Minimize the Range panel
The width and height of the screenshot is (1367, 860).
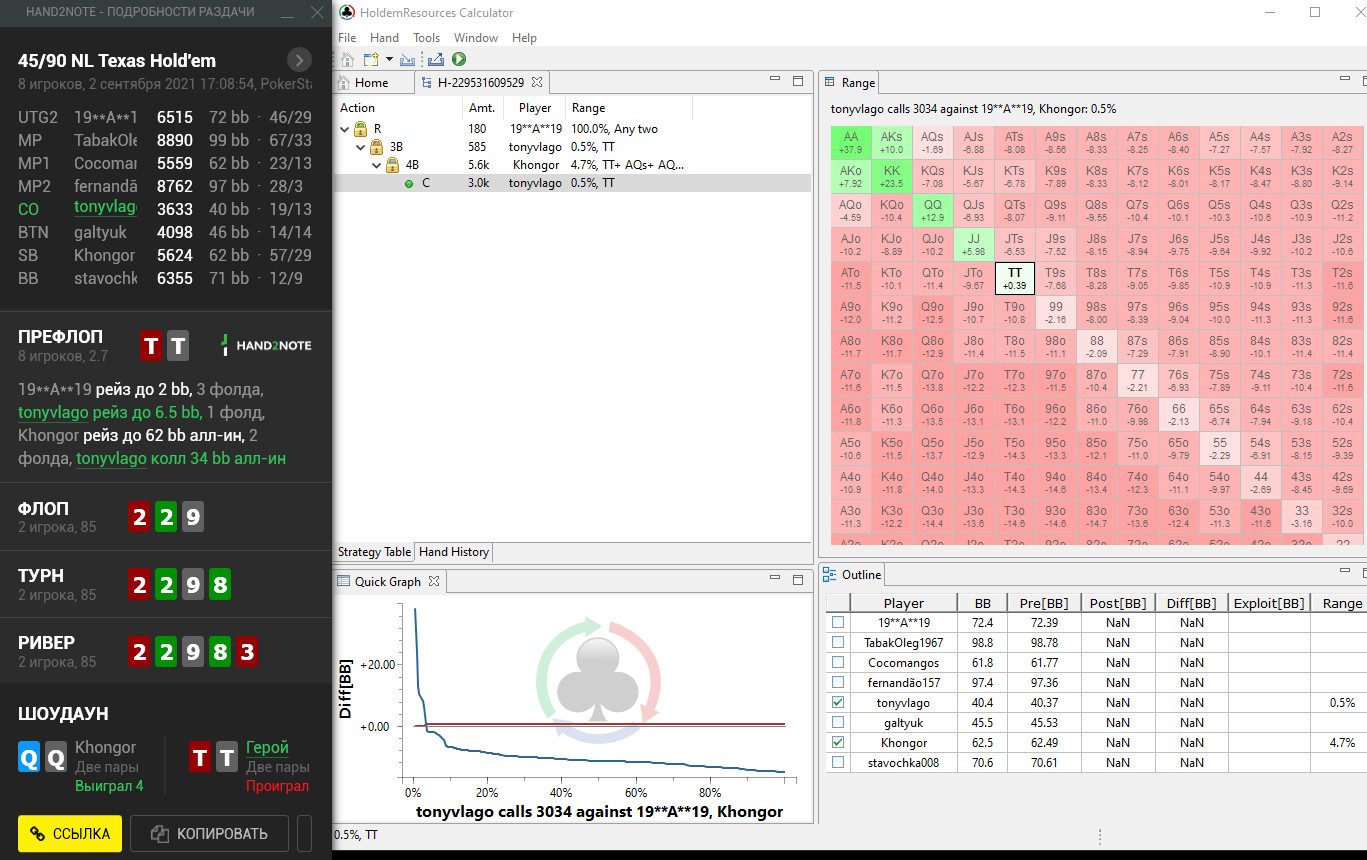(1346, 80)
